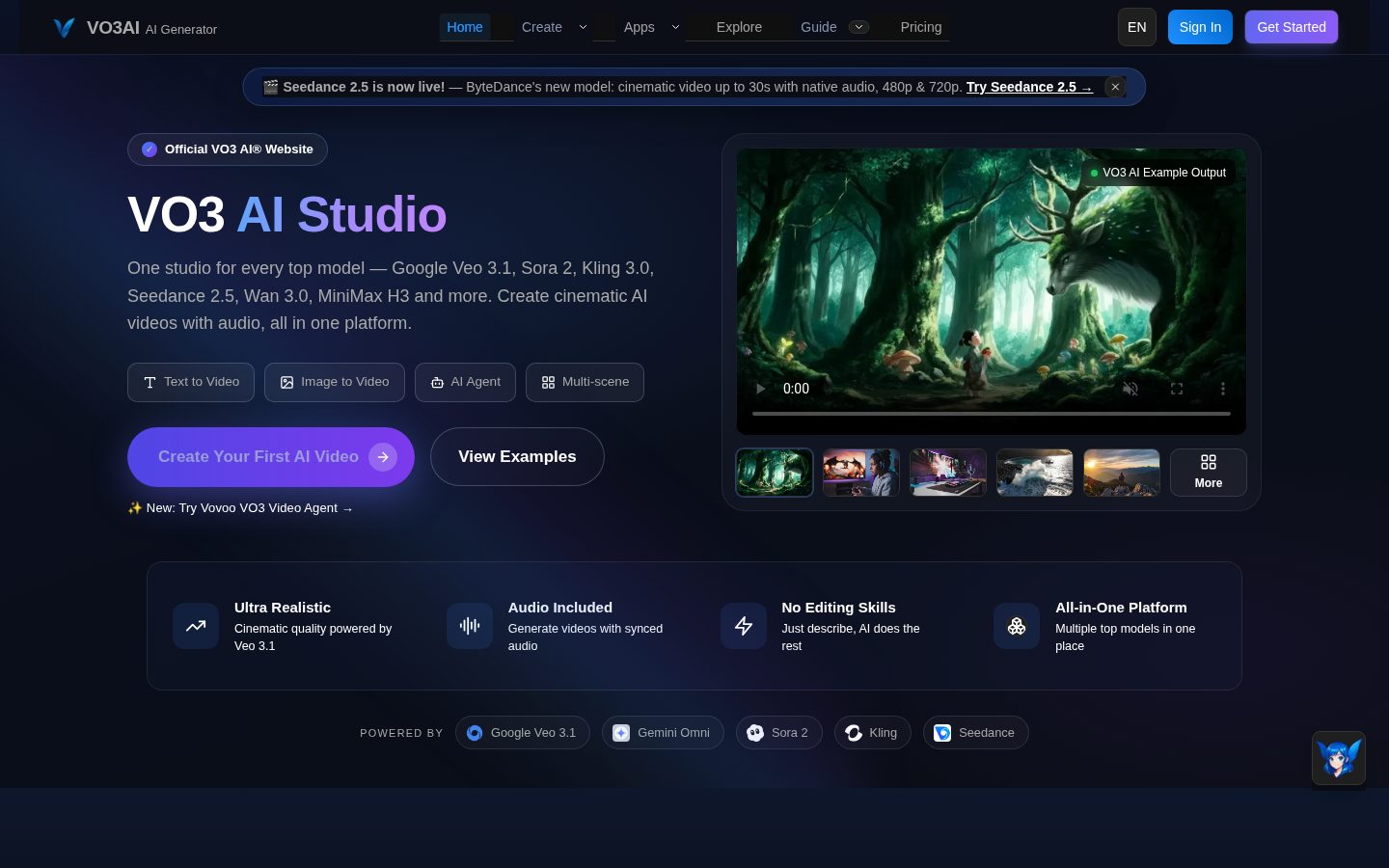The height and width of the screenshot is (868, 1389).
Task: Expand the Create dropdown chevron
Action: pyautogui.click(x=583, y=27)
